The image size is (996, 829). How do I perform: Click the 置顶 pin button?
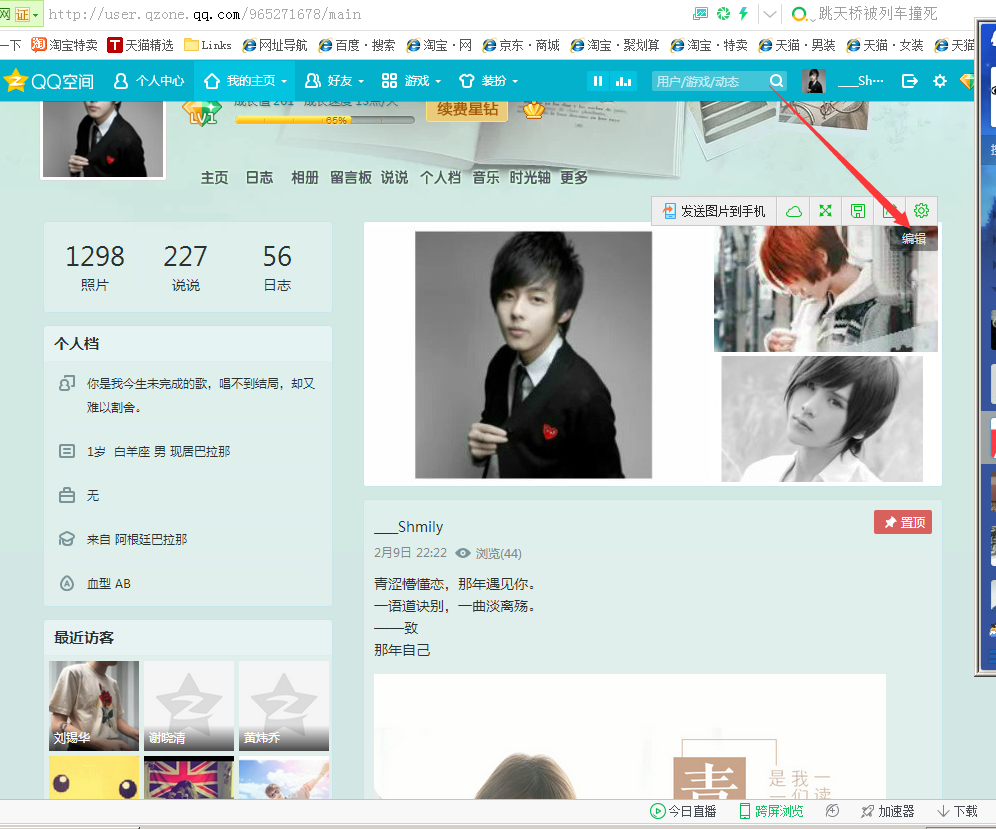(903, 522)
